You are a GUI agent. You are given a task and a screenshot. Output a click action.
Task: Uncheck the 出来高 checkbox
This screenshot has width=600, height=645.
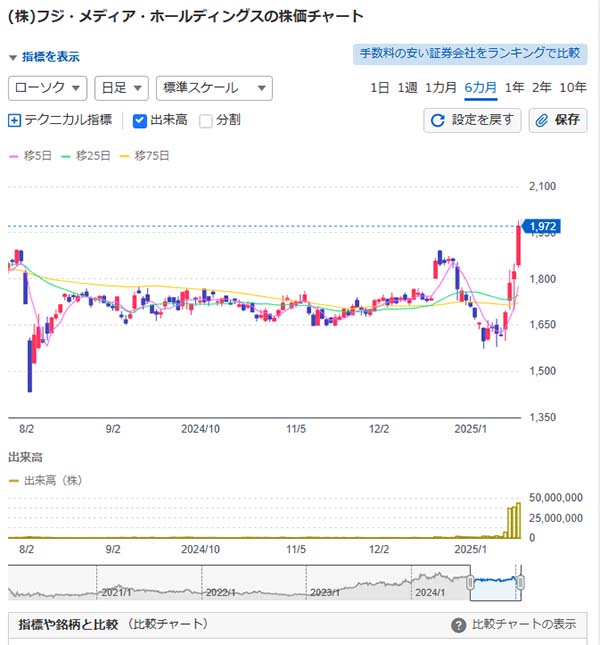140,121
